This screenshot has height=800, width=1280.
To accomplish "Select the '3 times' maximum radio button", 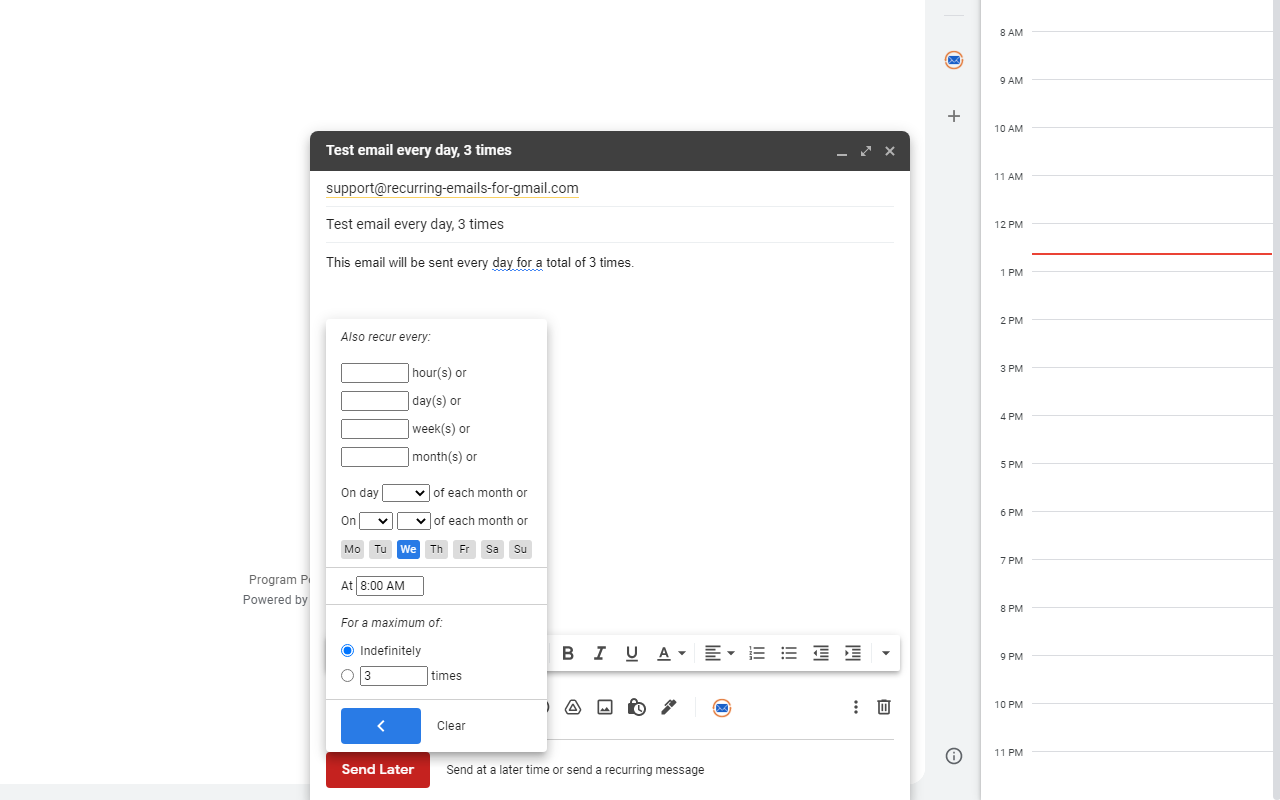I will (x=347, y=675).
